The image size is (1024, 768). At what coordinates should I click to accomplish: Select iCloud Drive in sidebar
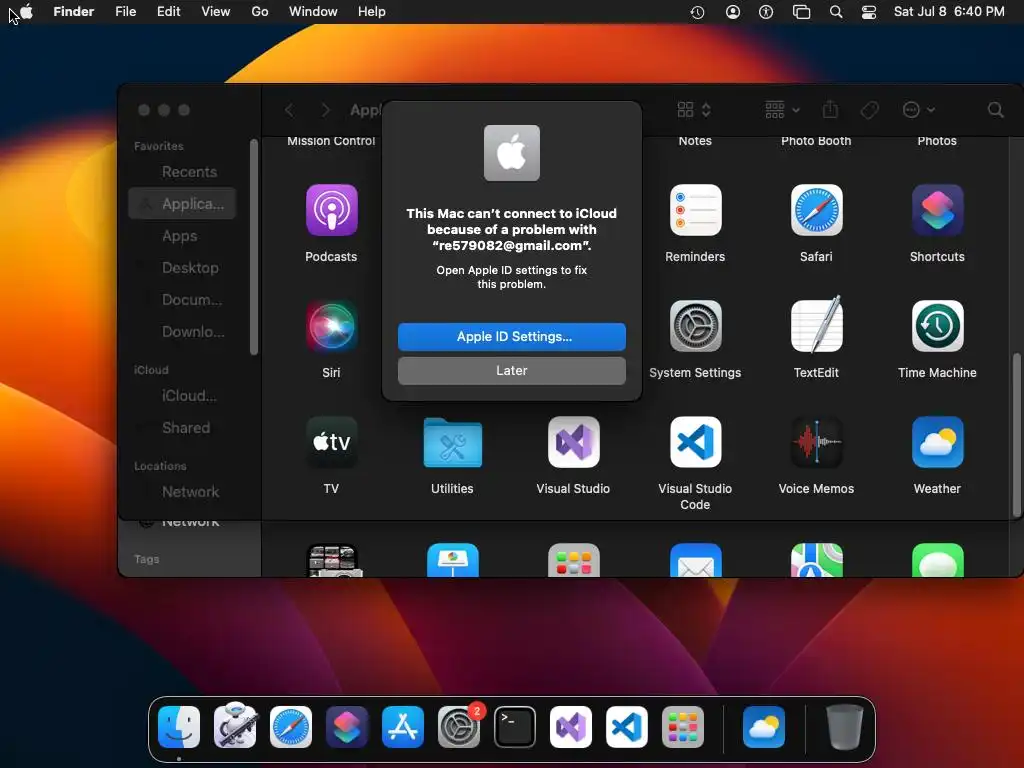point(182,396)
